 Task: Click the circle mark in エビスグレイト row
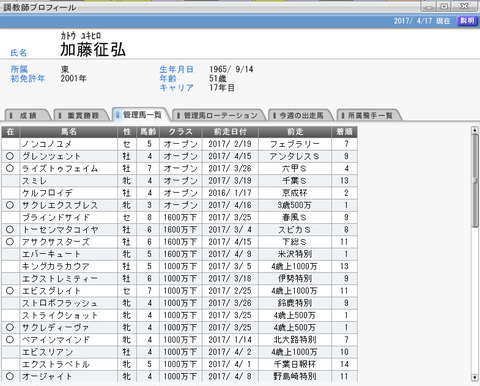(10, 291)
